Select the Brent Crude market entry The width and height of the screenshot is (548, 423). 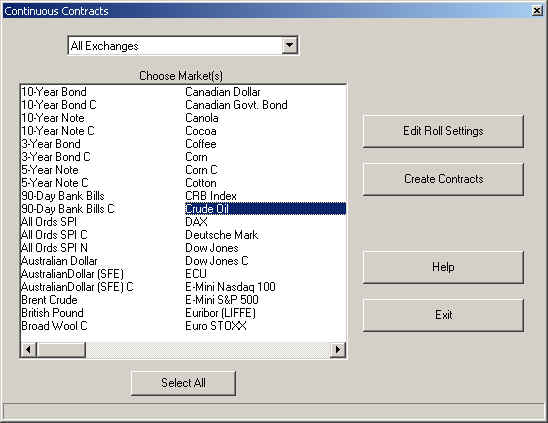point(49,300)
